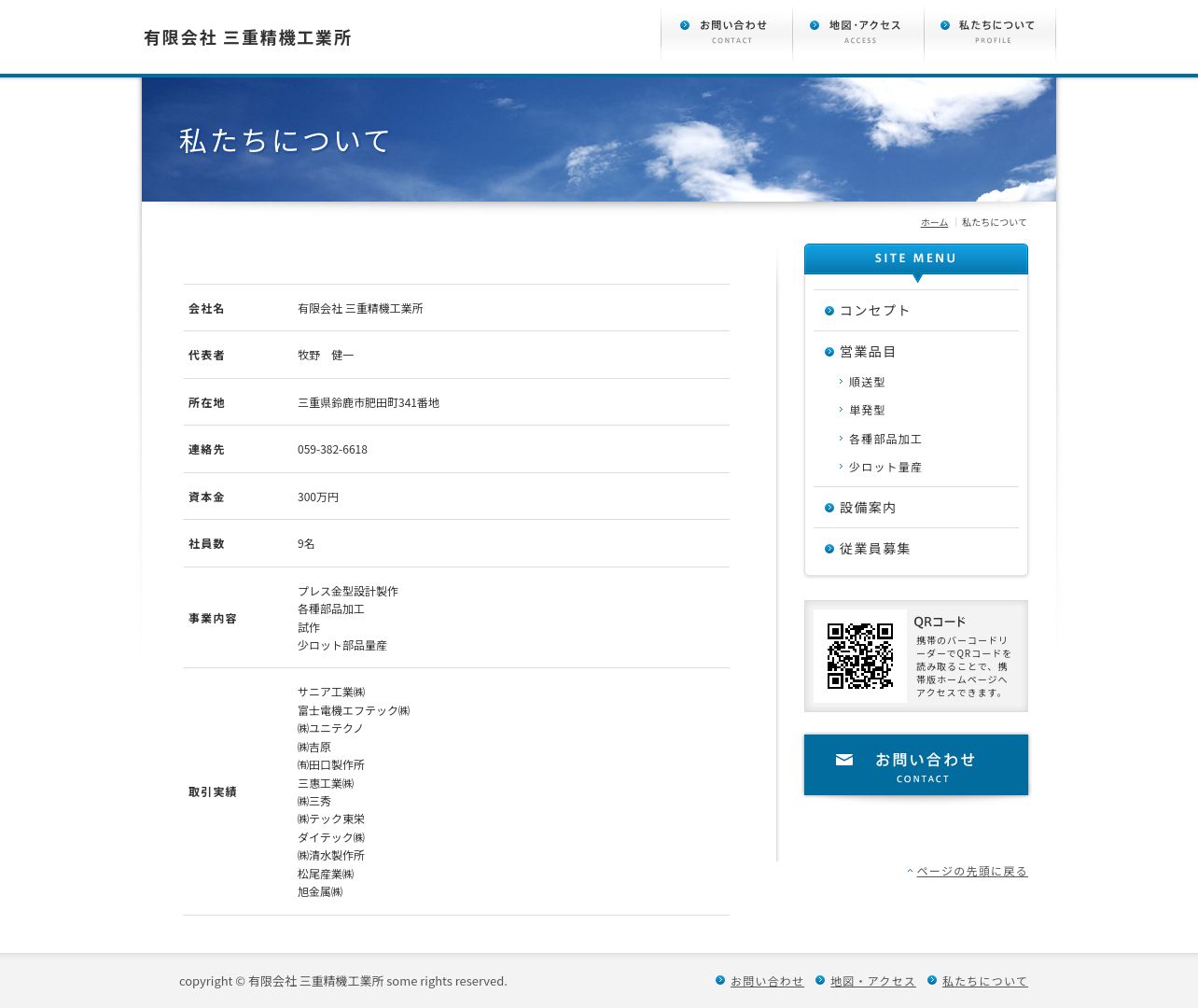Click the bullet icon beside footer 地図・アクセス

point(820,980)
